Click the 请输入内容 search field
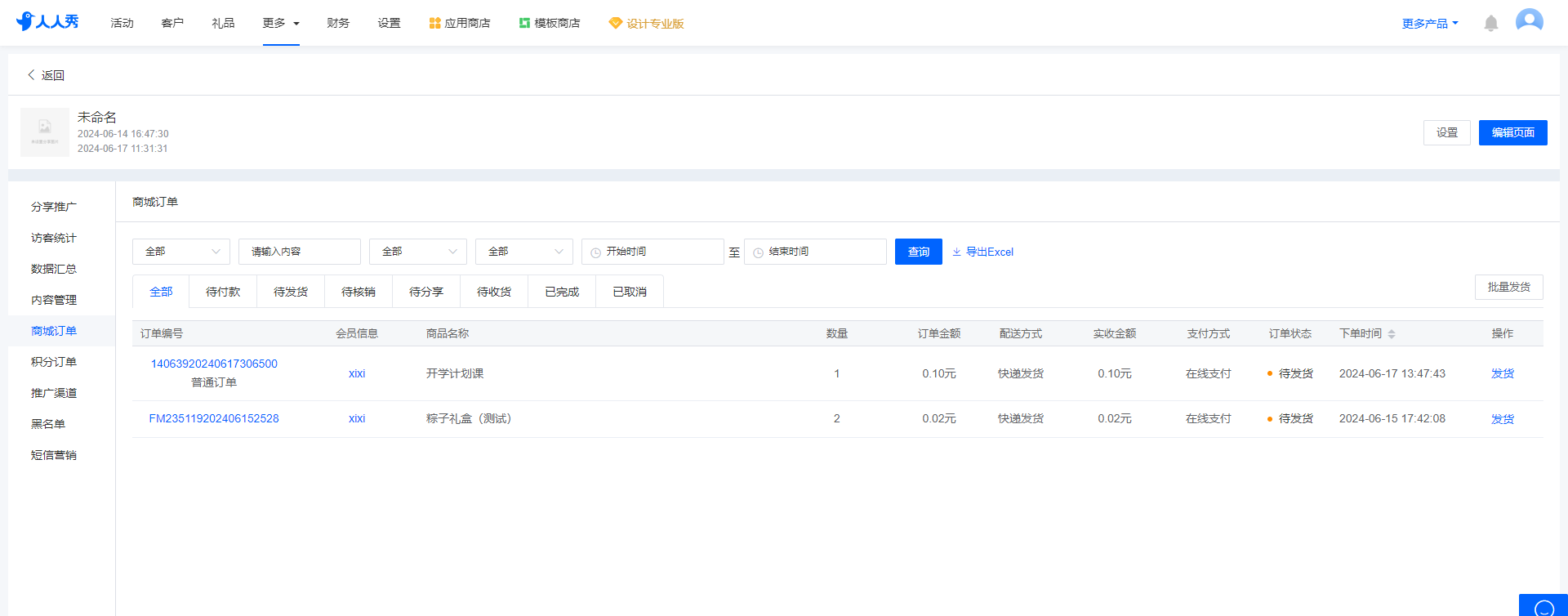Screen dimensions: 1568x616 point(300,252)
